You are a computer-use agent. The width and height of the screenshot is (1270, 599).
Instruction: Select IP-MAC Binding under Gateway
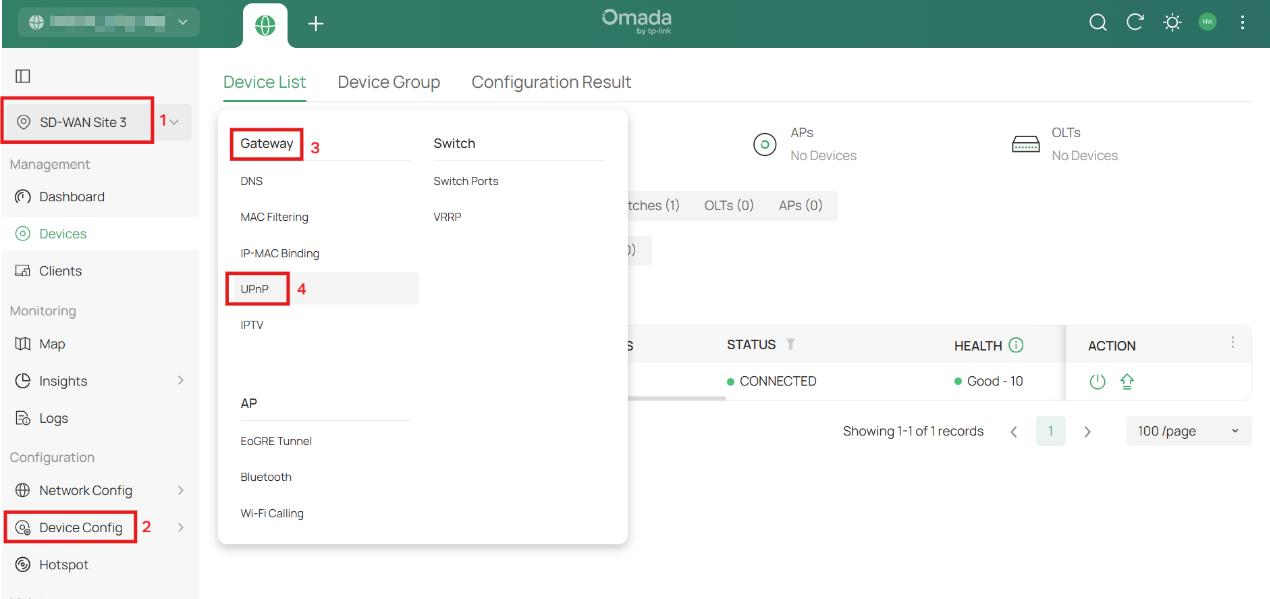pyautogui.click(x=280, y=253)
